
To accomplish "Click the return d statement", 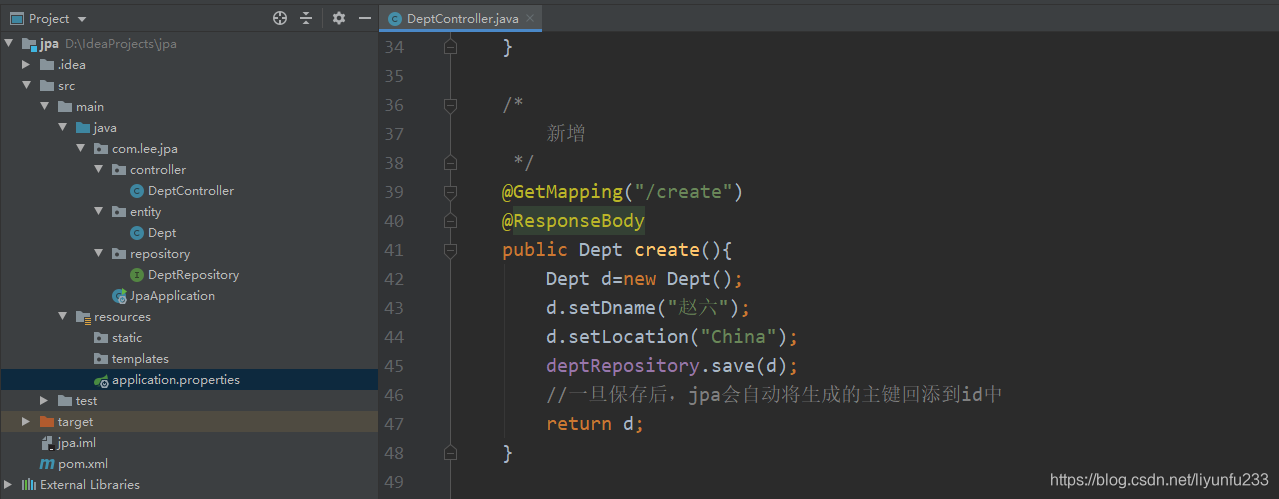I will [x=595, y=424].
